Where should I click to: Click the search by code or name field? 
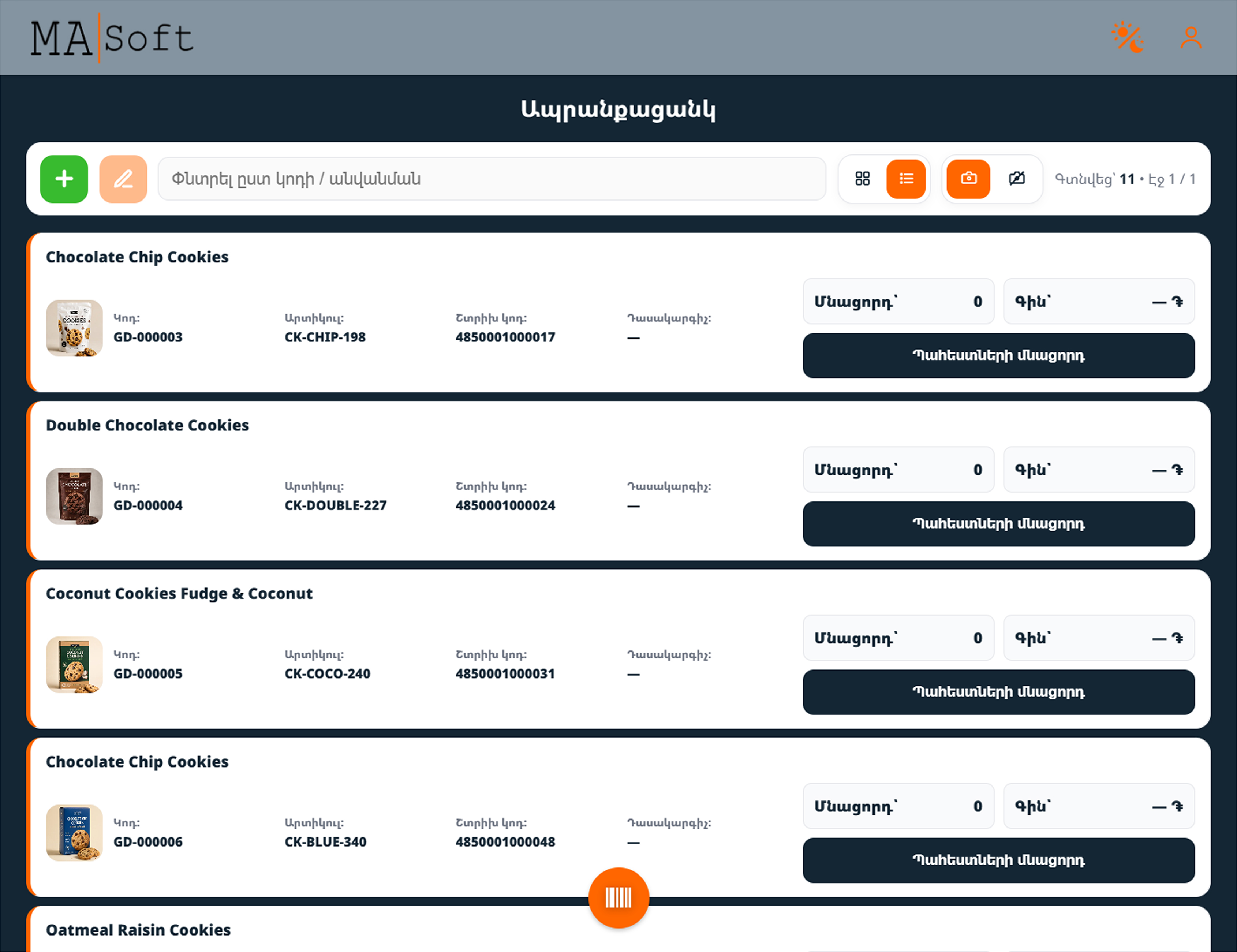(492, 179)
